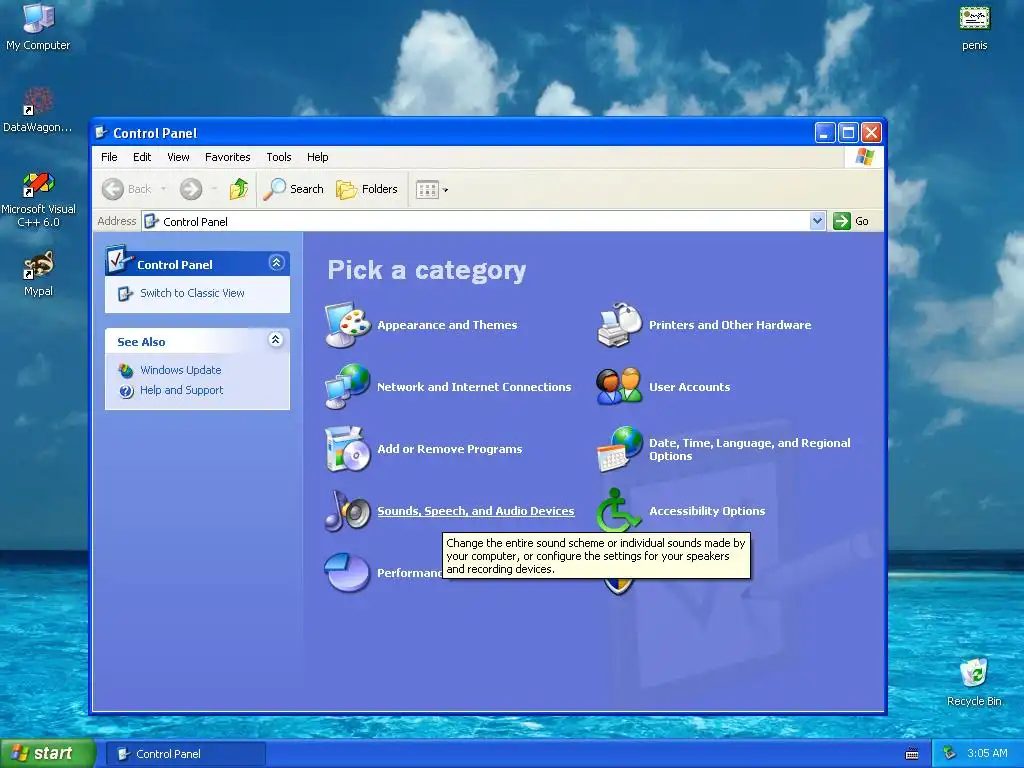The image size is (1024, 768).
Task: Click the Switch to Classic View link
Action: (192, 293)
